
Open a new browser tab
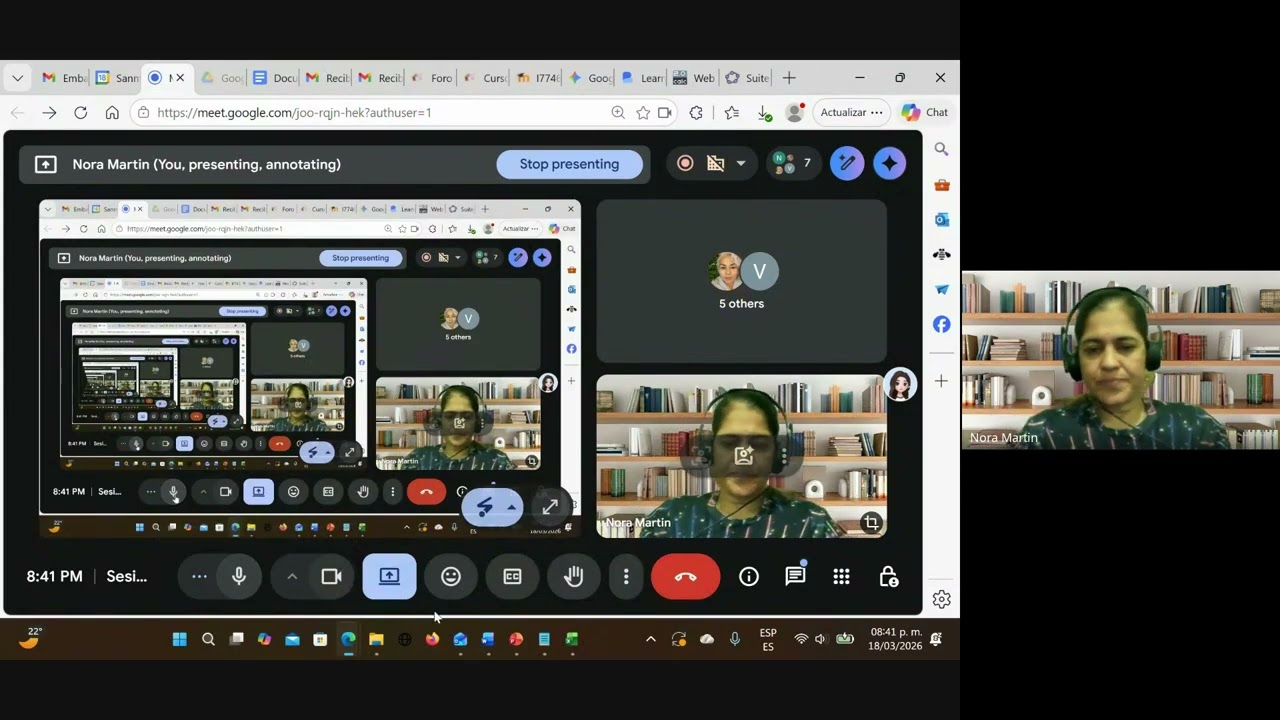click(789, 78)
